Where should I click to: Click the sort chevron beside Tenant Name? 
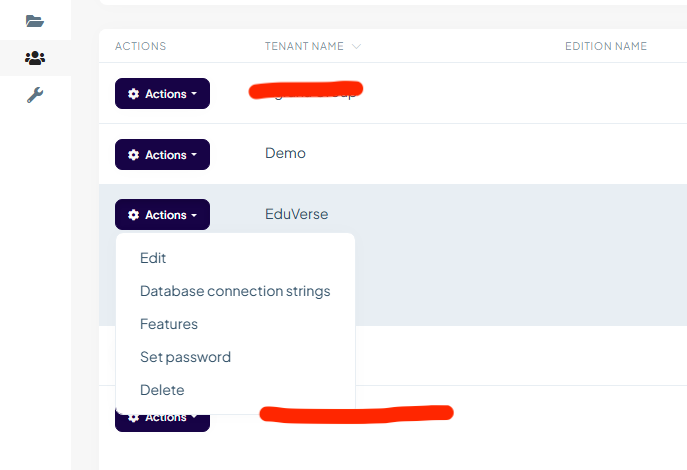(x=357, y=46)
